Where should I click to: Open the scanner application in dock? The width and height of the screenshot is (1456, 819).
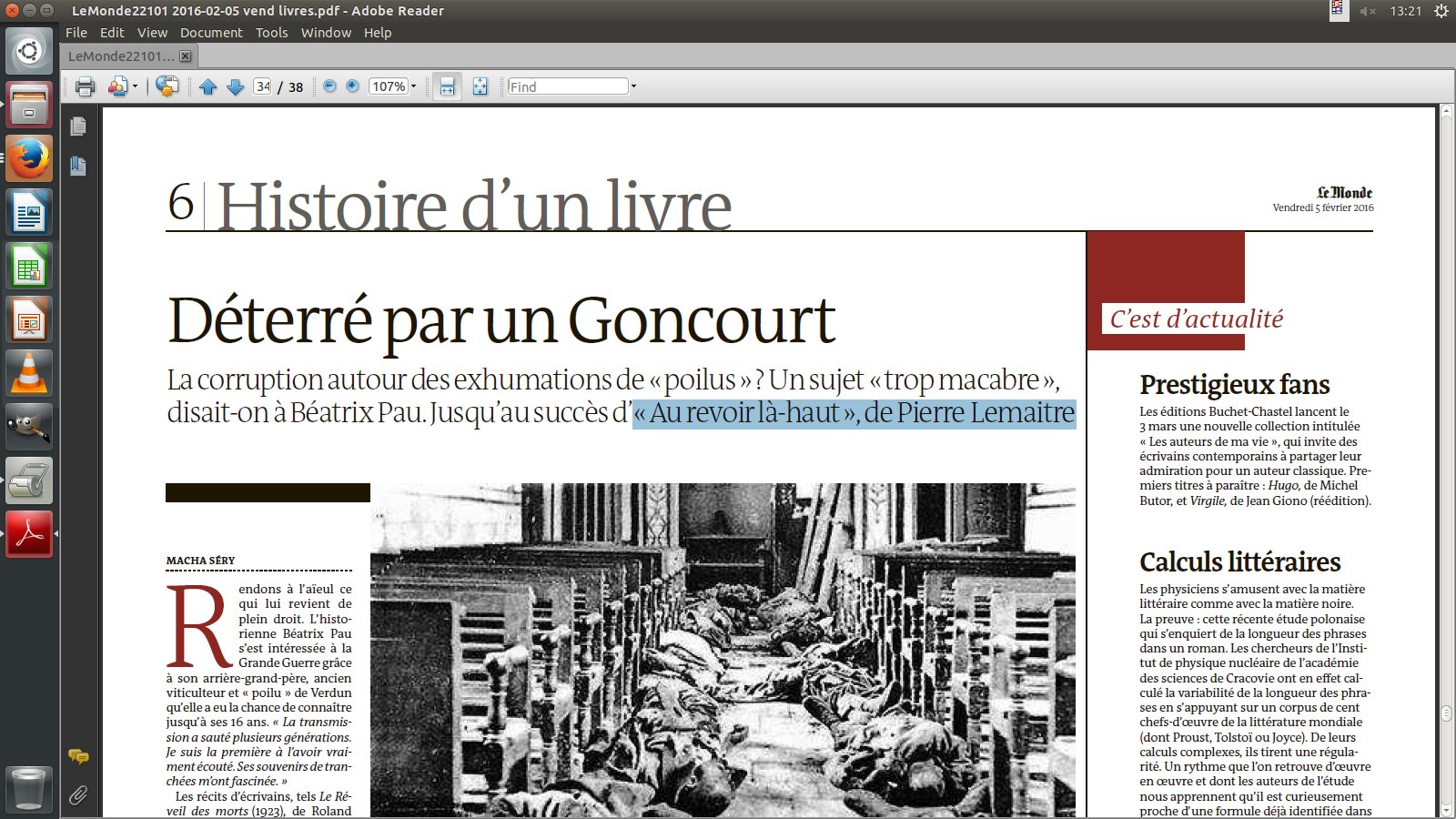click(x=29, y=480)
